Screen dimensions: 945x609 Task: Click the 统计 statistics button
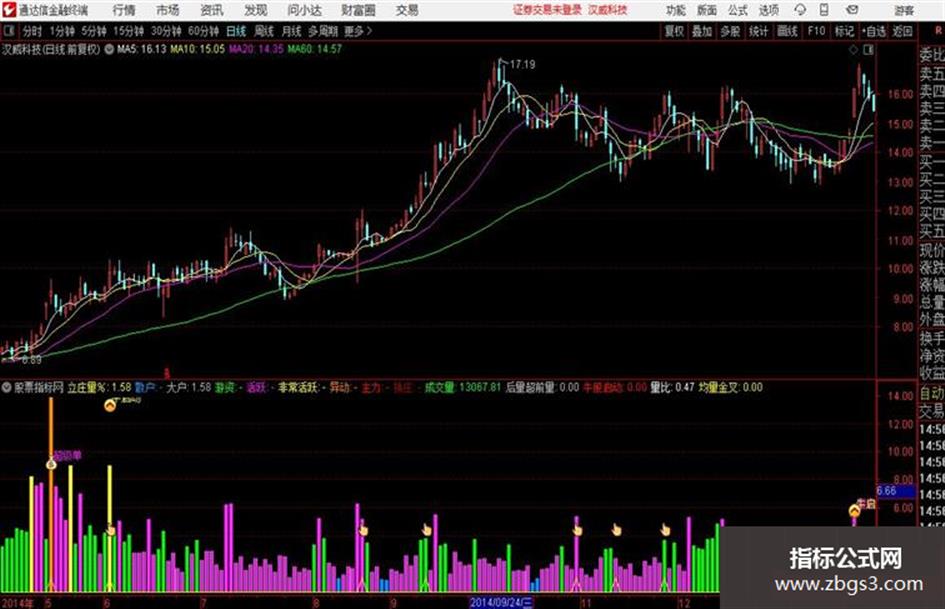pos(759,31)
